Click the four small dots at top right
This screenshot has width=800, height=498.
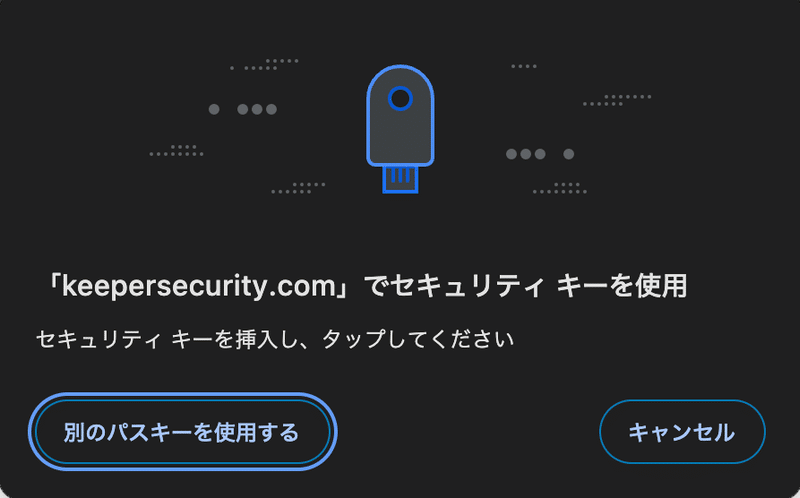point(524,66)
